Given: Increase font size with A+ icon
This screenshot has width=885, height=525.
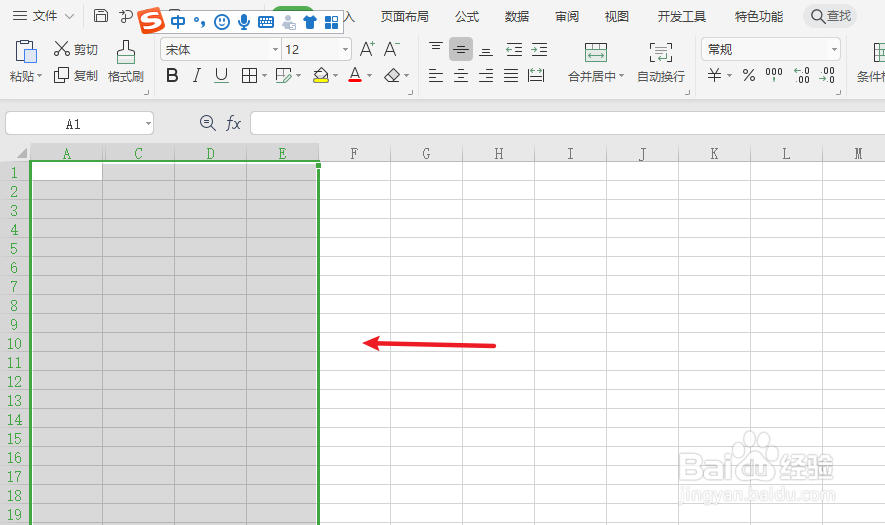Looking at the screenshot, I should [x=367, y=49].
